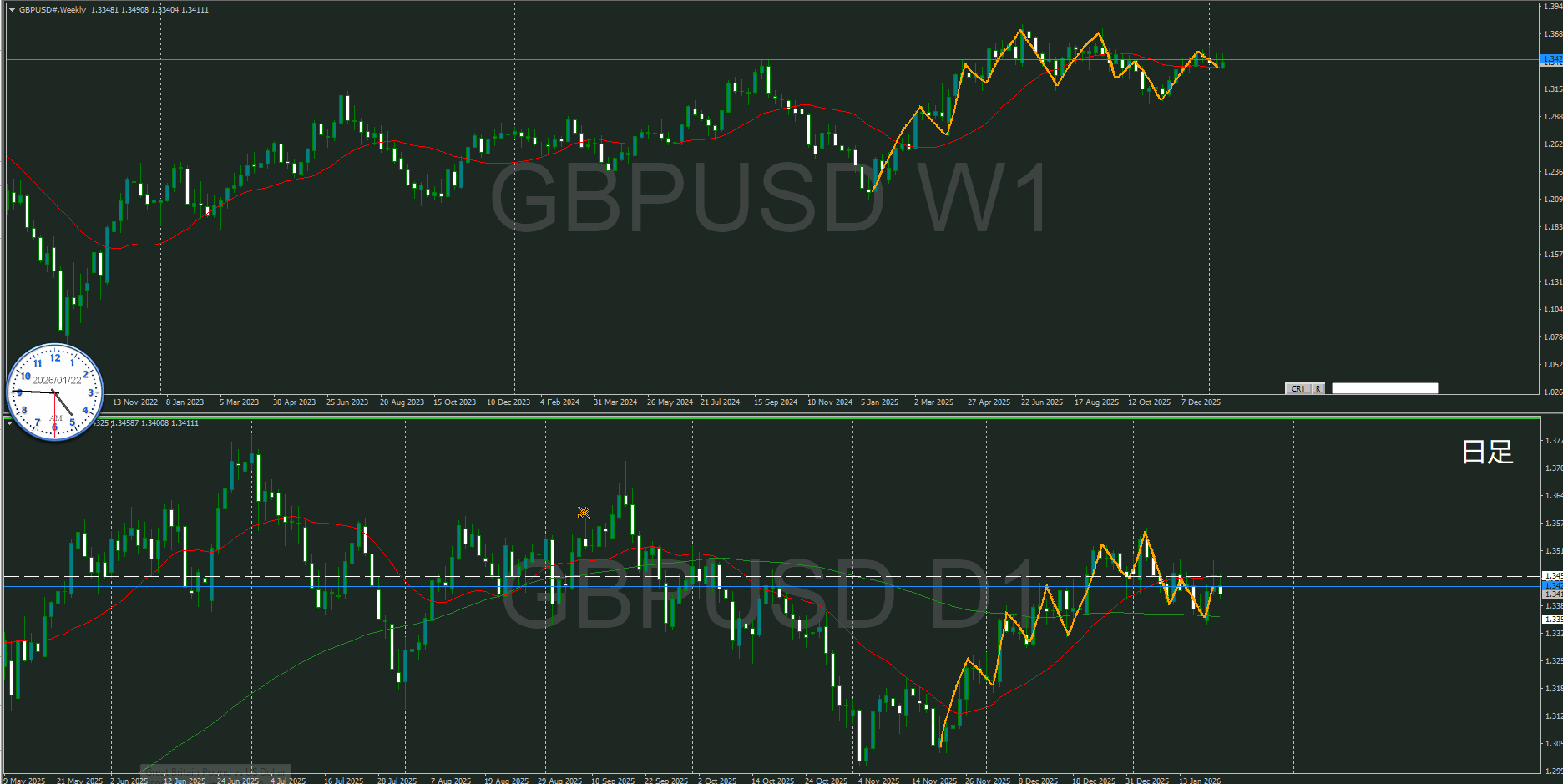Click the 日足 label on daily chart
Screen dimensions: 1563x784
[x=1487, y=452]
